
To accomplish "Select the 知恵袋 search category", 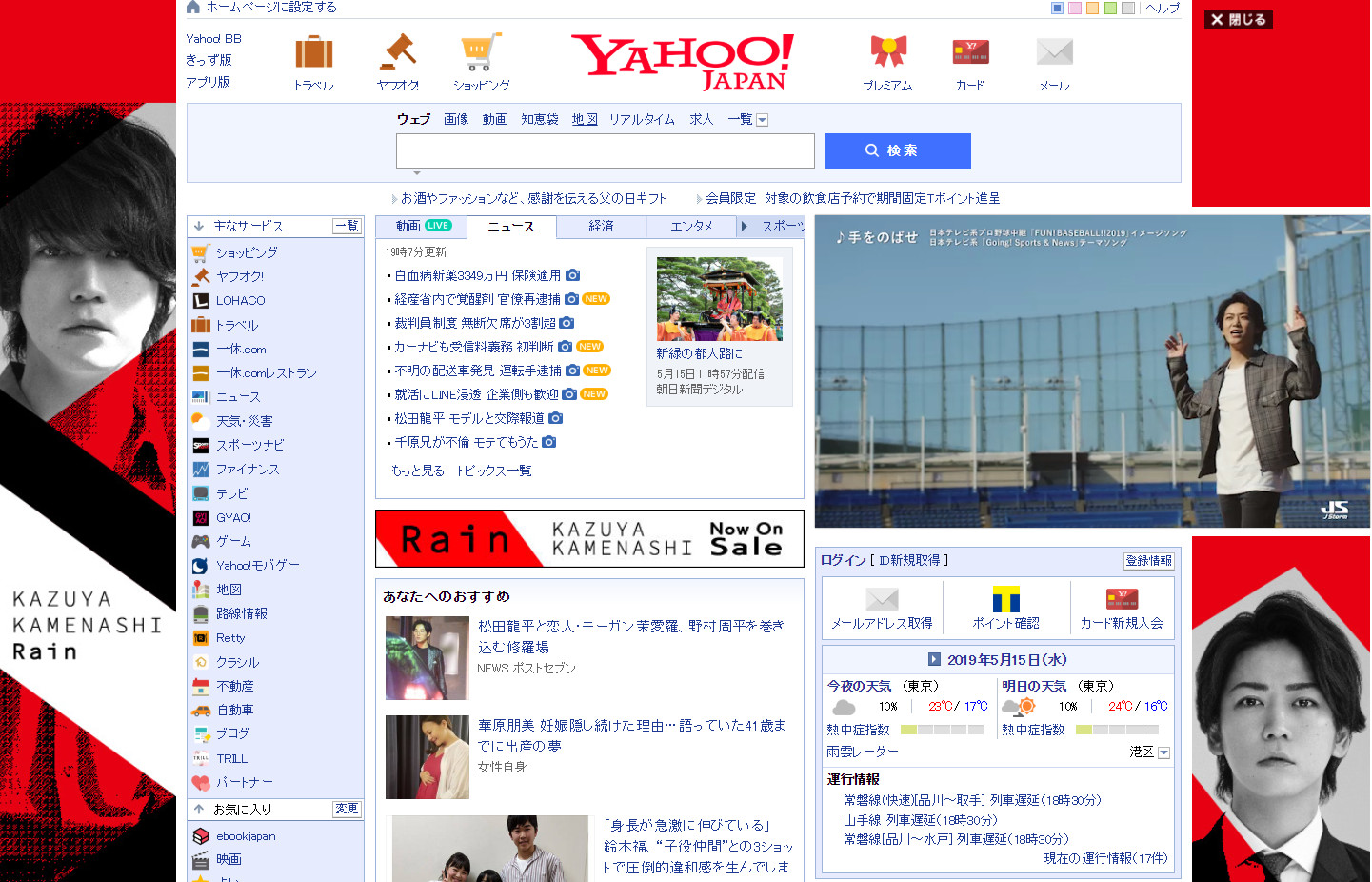I will tap(540, 119).
